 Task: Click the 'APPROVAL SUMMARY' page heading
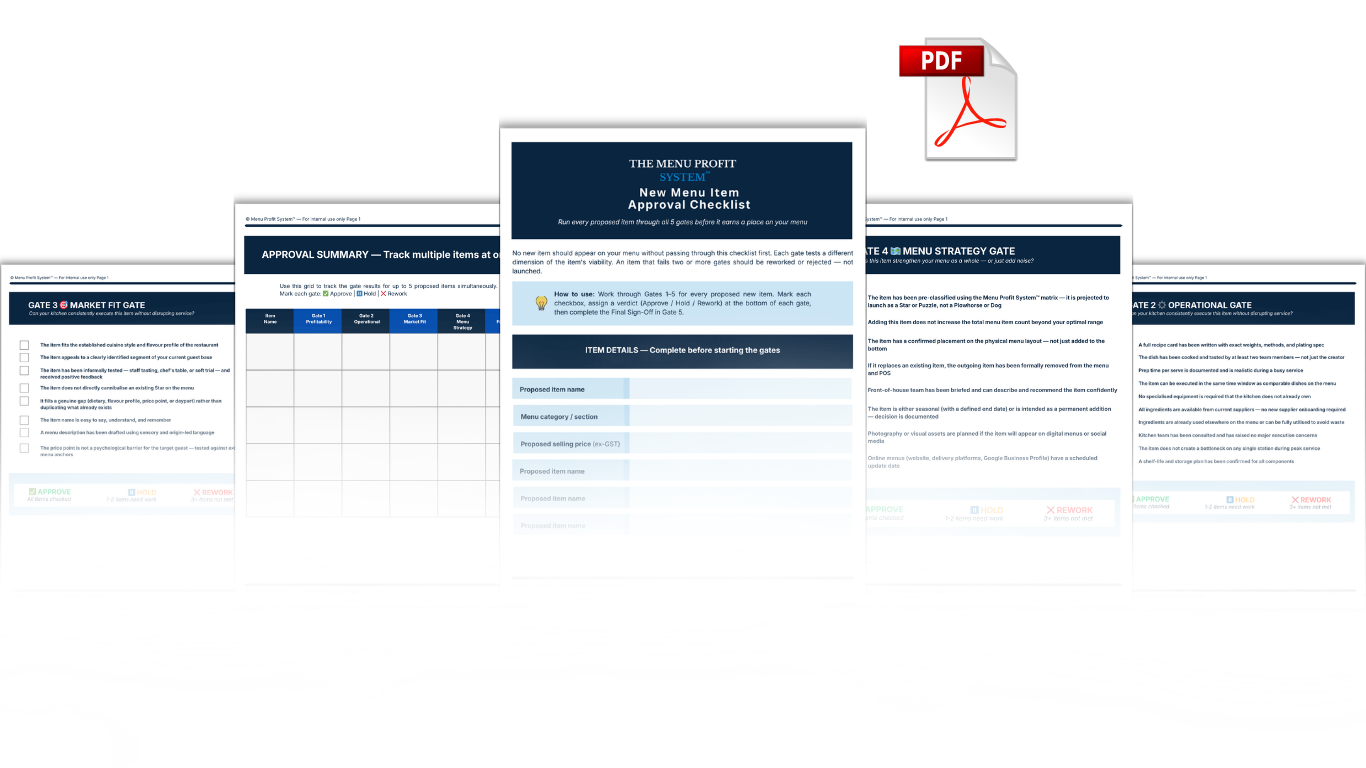(381, 255)
